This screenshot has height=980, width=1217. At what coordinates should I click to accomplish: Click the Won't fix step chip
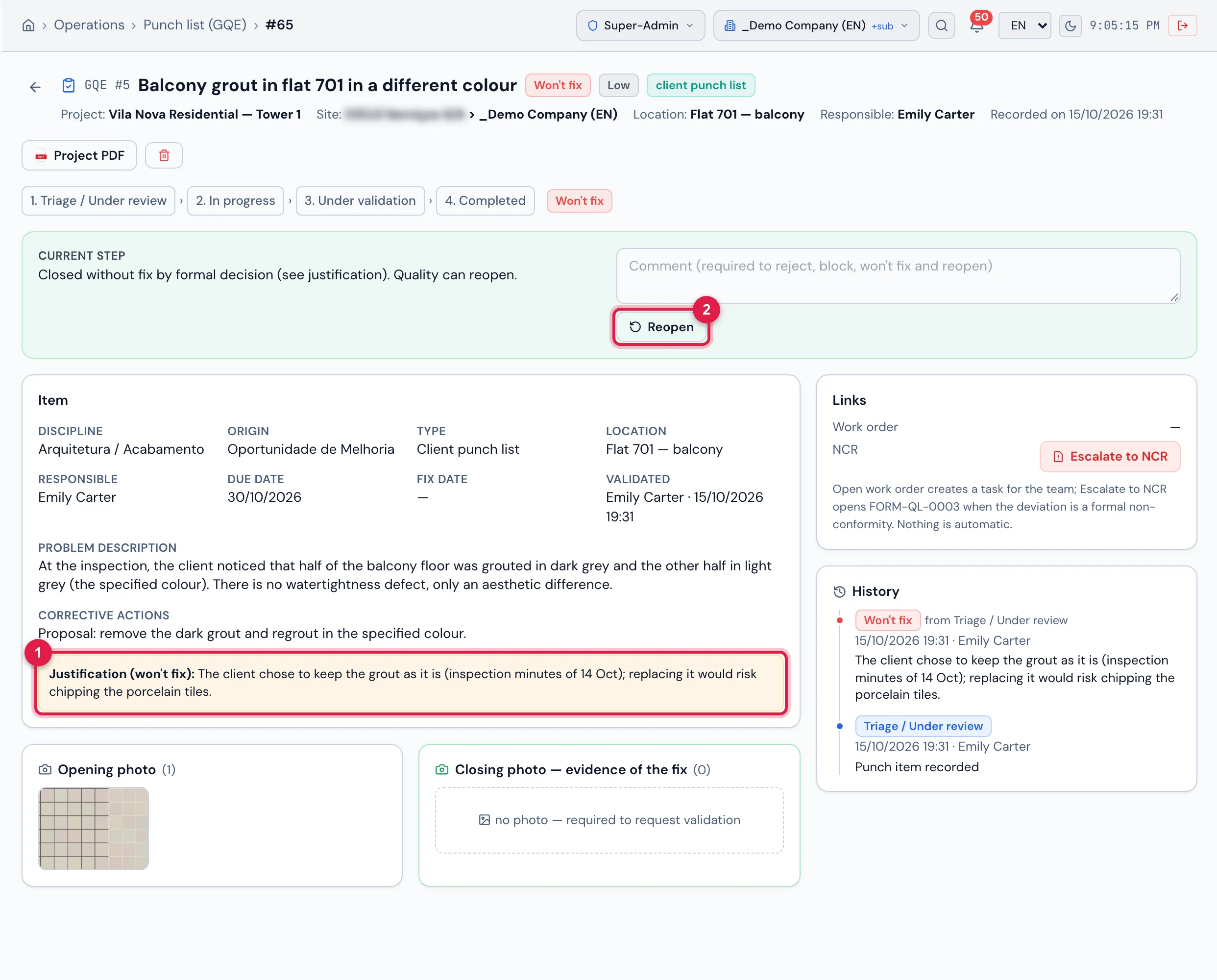(579, 200)
